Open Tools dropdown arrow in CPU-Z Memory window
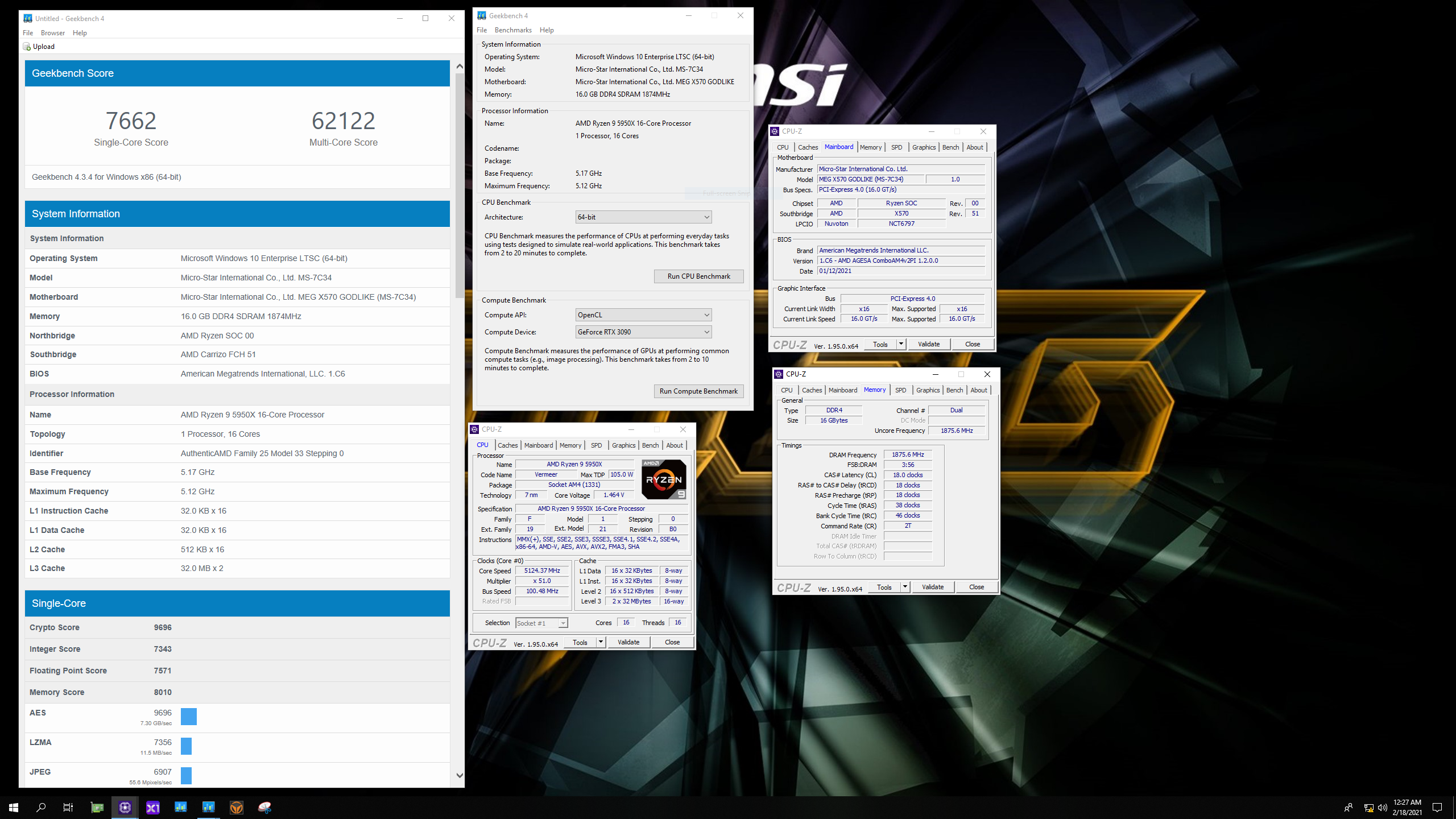The height and width of the screenshot is (819, 1456). 905,587
